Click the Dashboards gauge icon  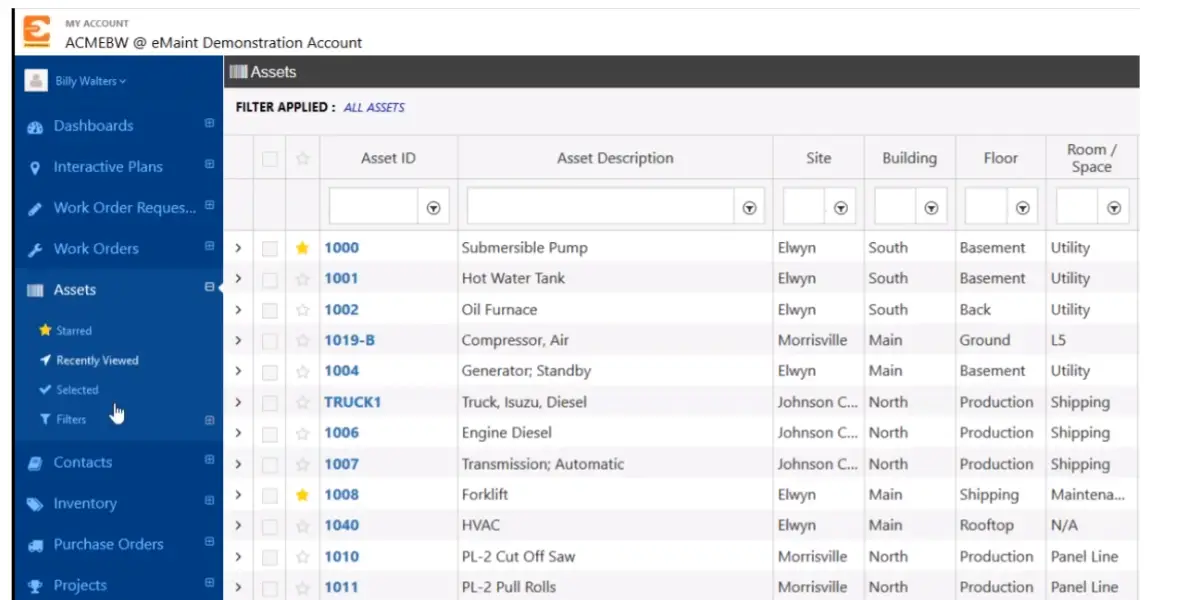tap(36, 127)
